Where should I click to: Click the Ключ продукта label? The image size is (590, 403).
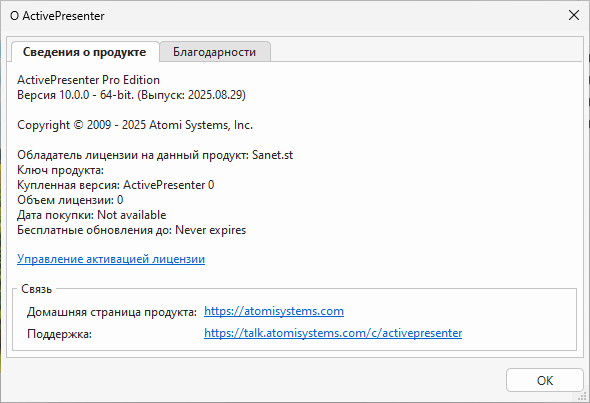point(60,170)
